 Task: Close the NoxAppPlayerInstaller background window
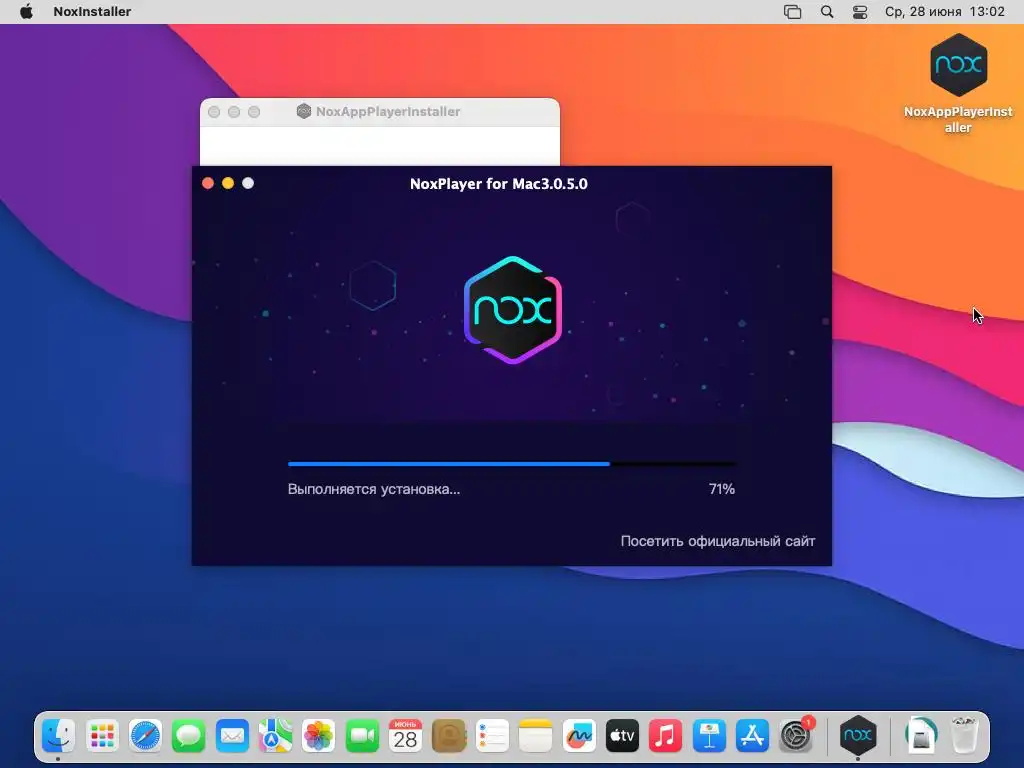214,112
